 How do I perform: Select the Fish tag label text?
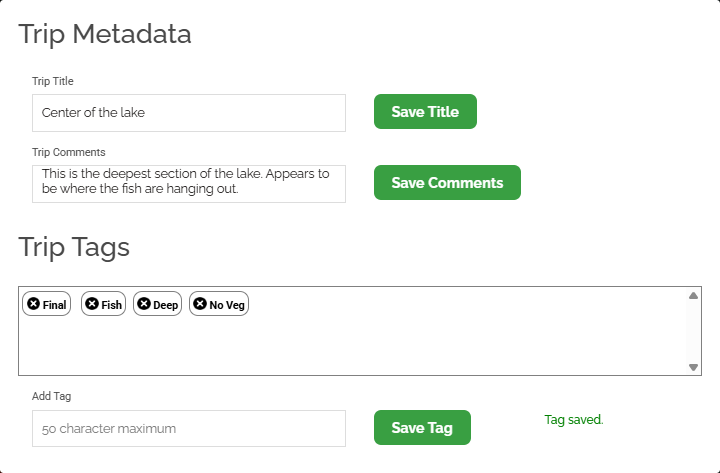pyautogui.click(x=111, y=305)
